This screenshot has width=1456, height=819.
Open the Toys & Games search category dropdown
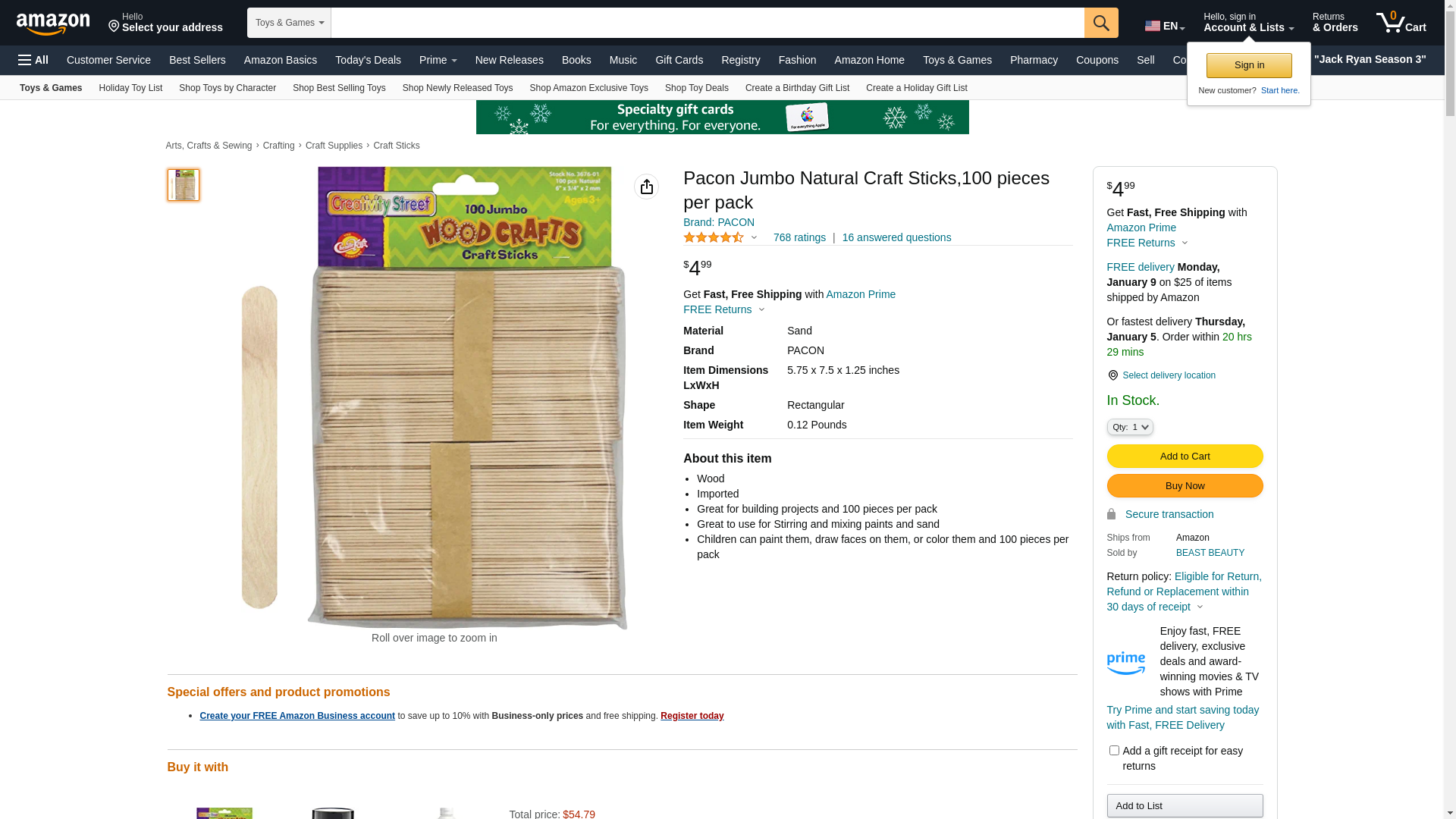(x=289, y=23)
